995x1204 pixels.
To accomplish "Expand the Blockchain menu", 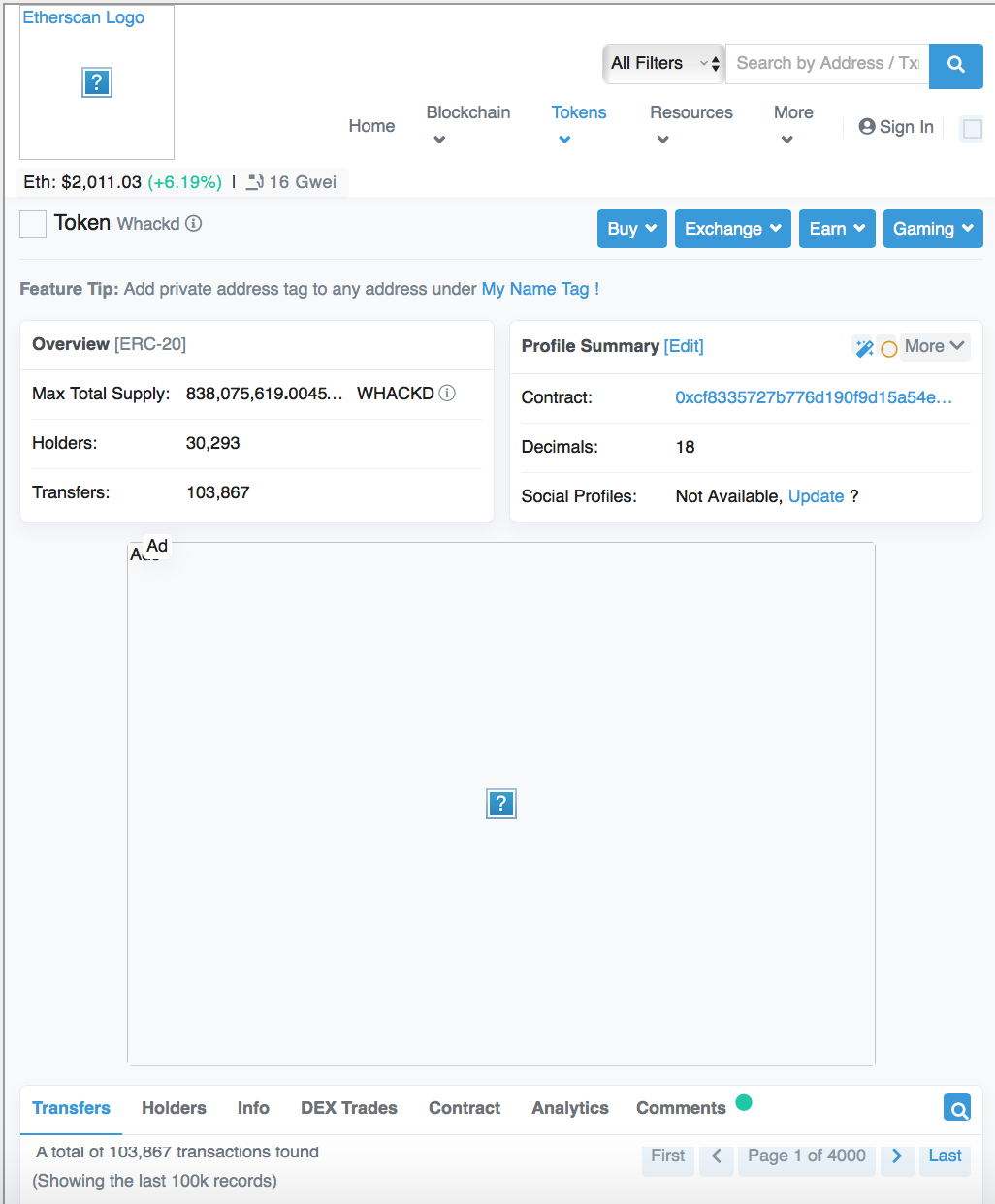I will click(468, 125).
